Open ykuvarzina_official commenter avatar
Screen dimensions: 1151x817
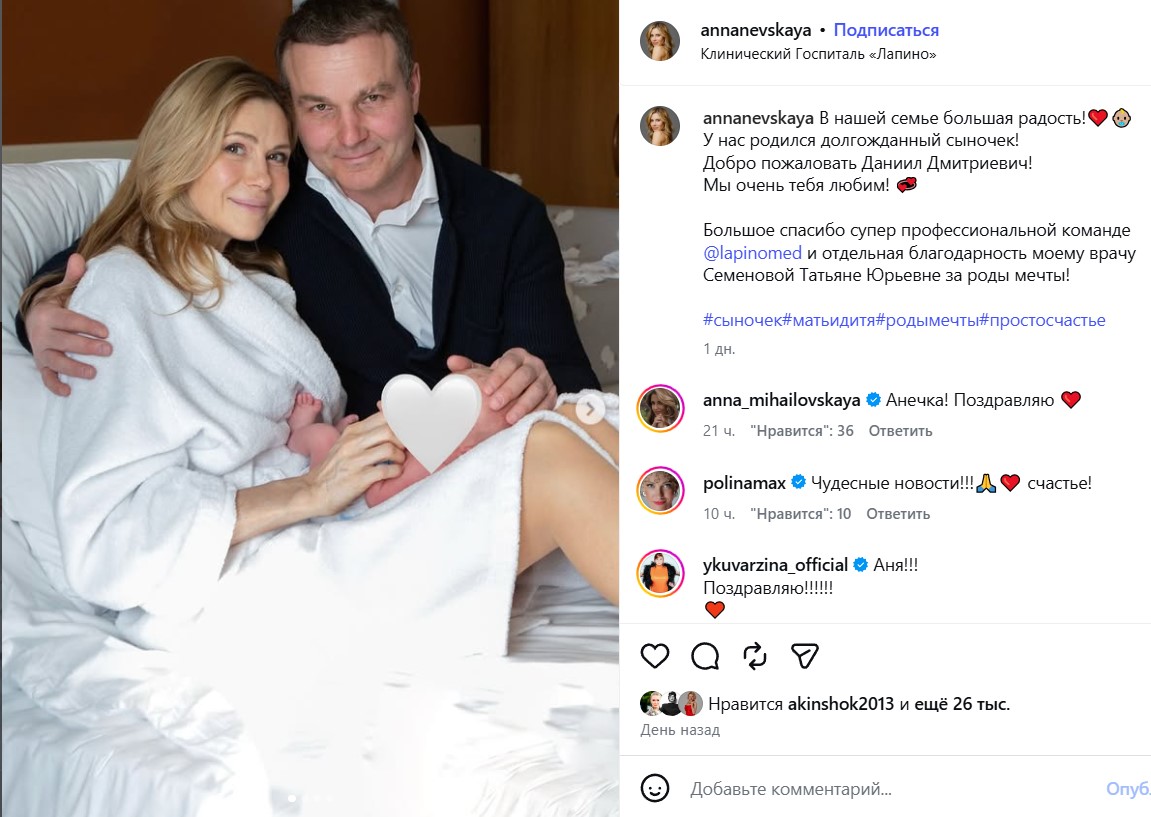pos(660,572)
